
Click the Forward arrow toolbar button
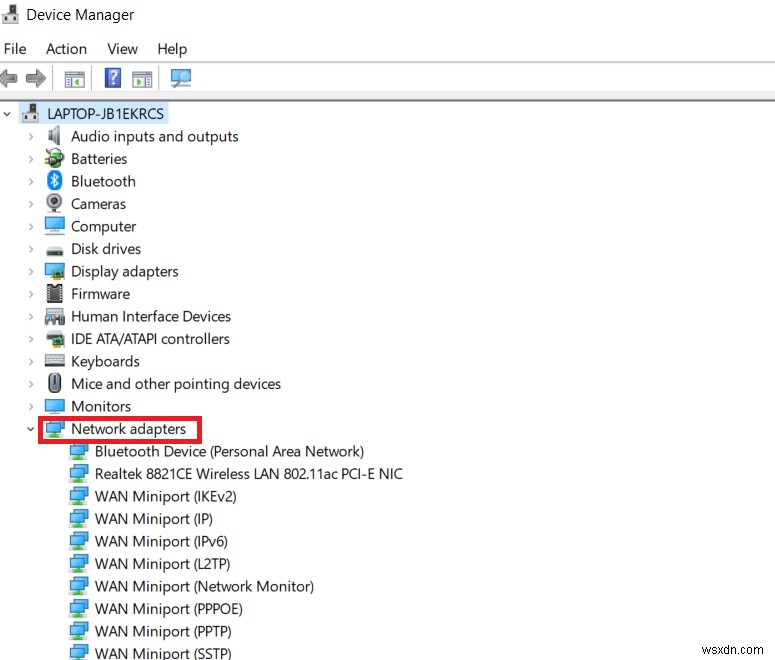36,78
